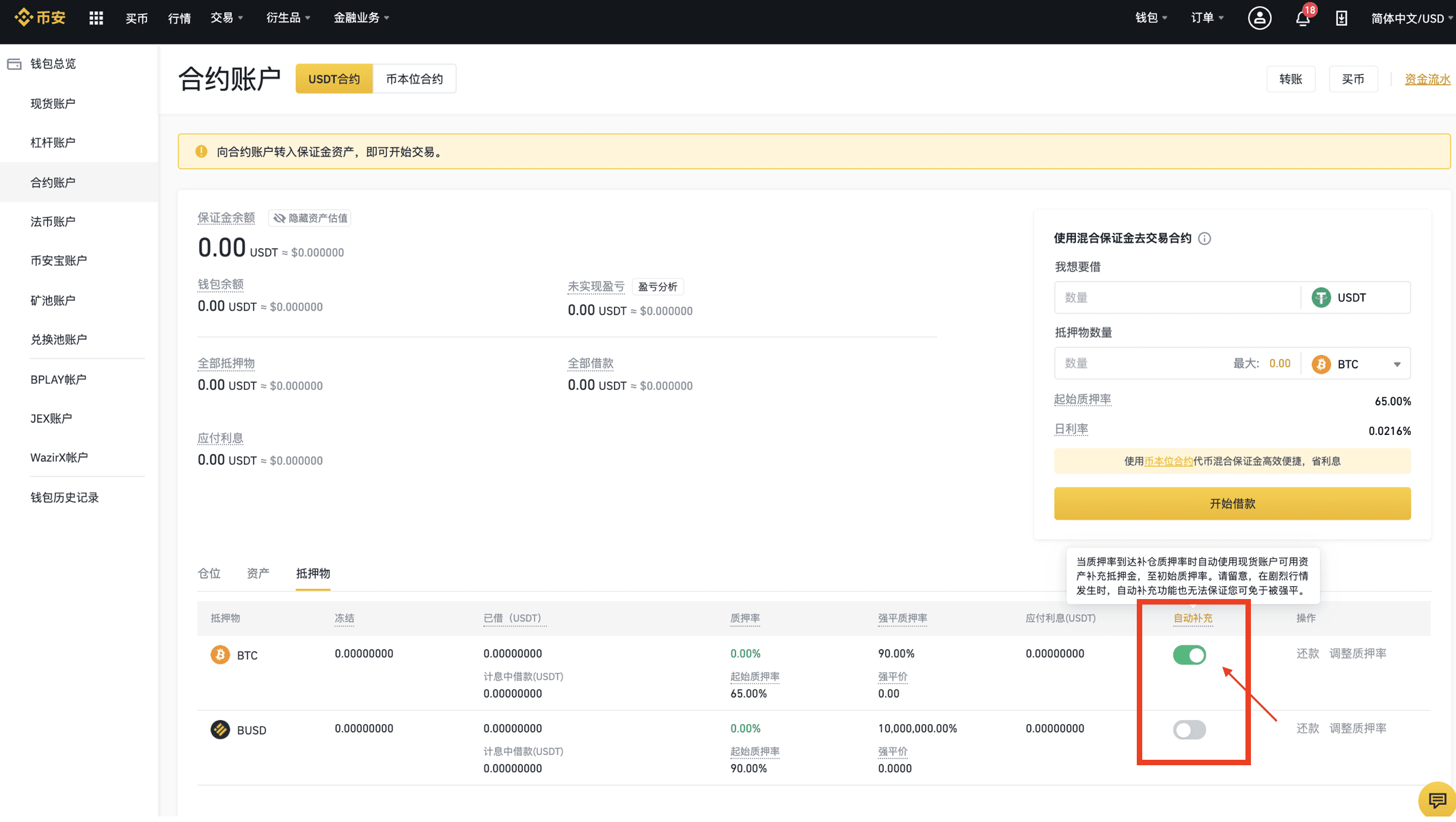Enable auto top-up for BUSD
The image size is (1456, 822).
pyautogui.click(x=1189, y=730)
